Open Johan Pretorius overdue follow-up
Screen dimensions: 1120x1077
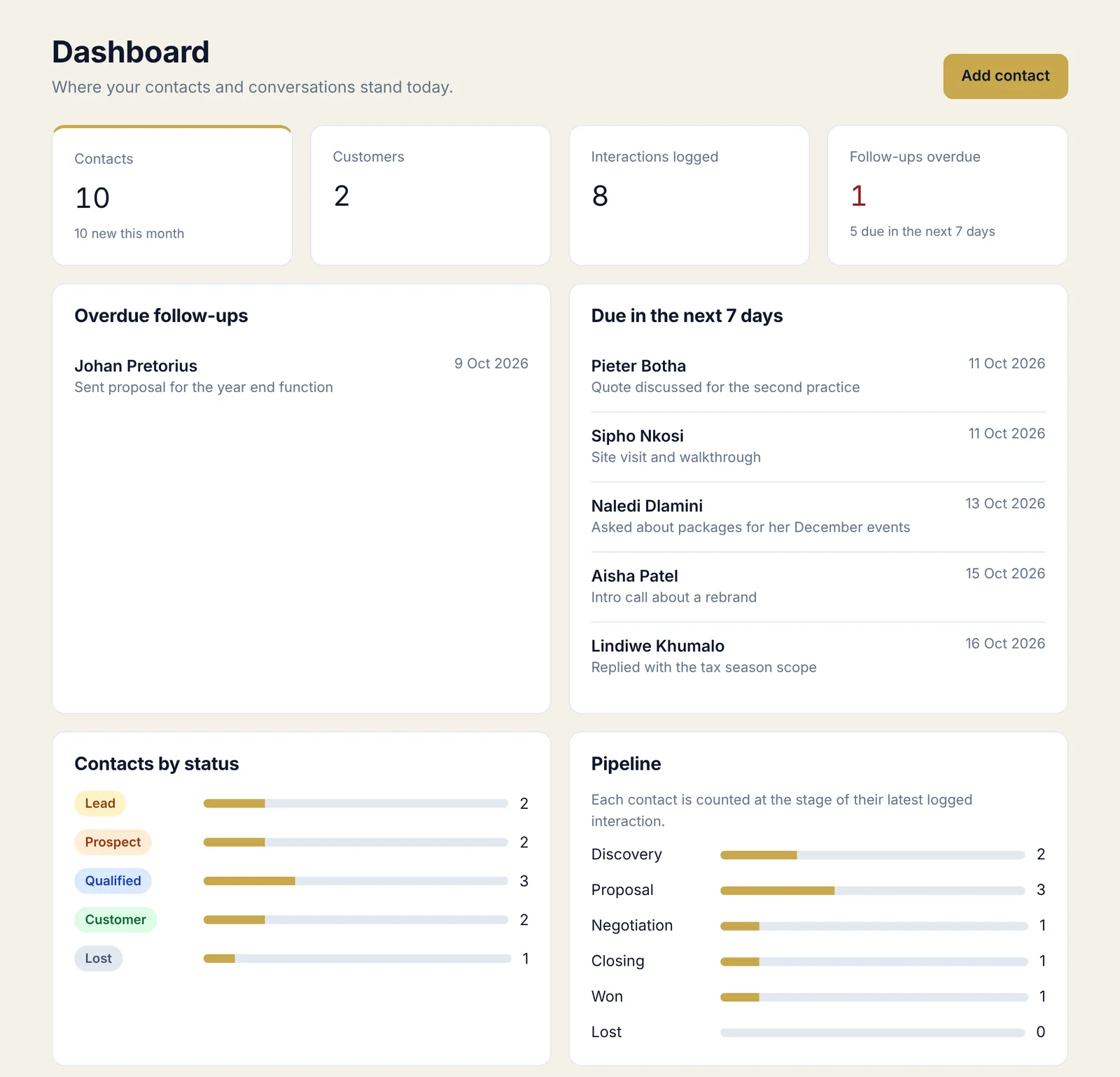coord(301,377)
